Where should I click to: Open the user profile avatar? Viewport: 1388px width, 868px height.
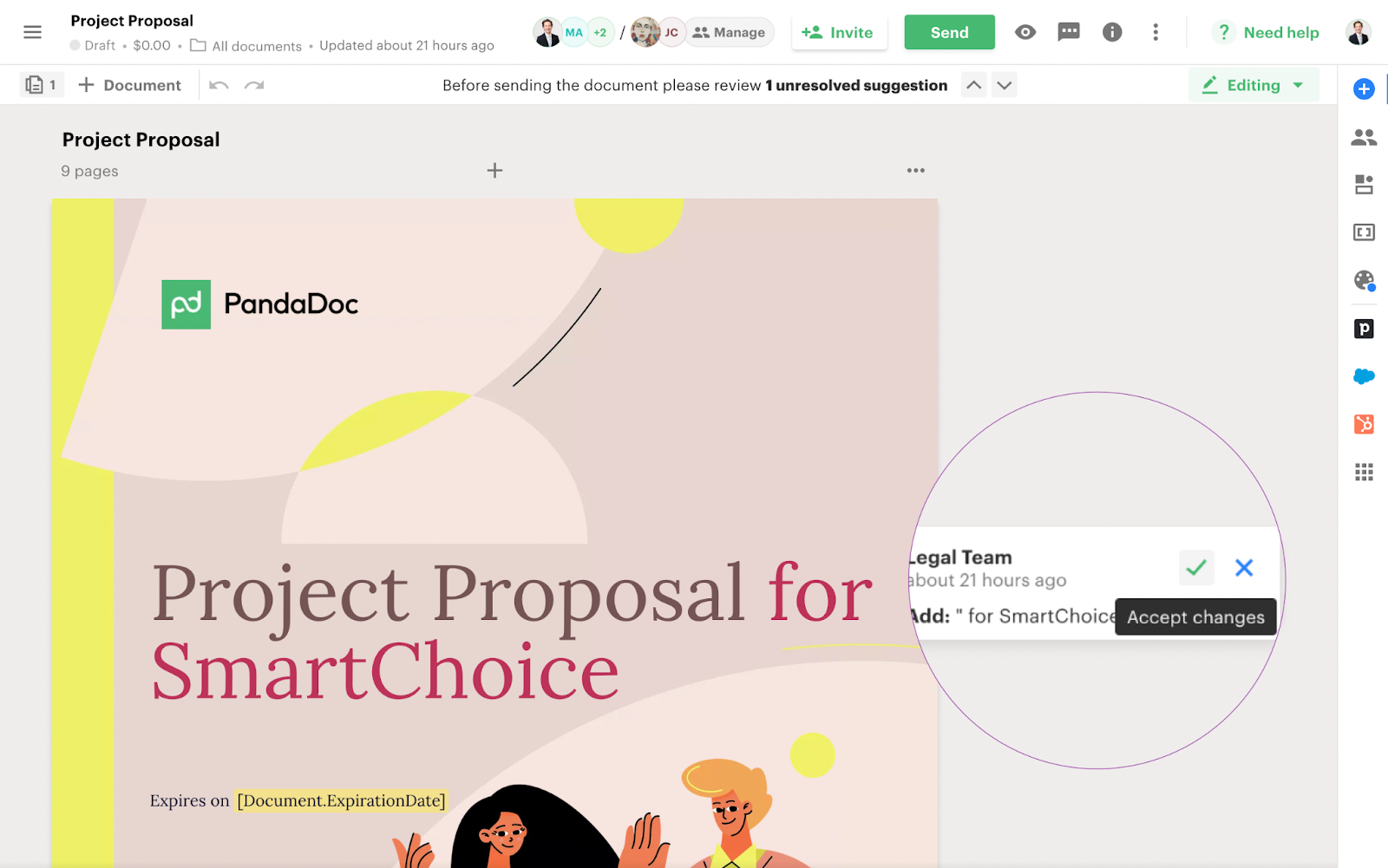(x=1359, y=32)
